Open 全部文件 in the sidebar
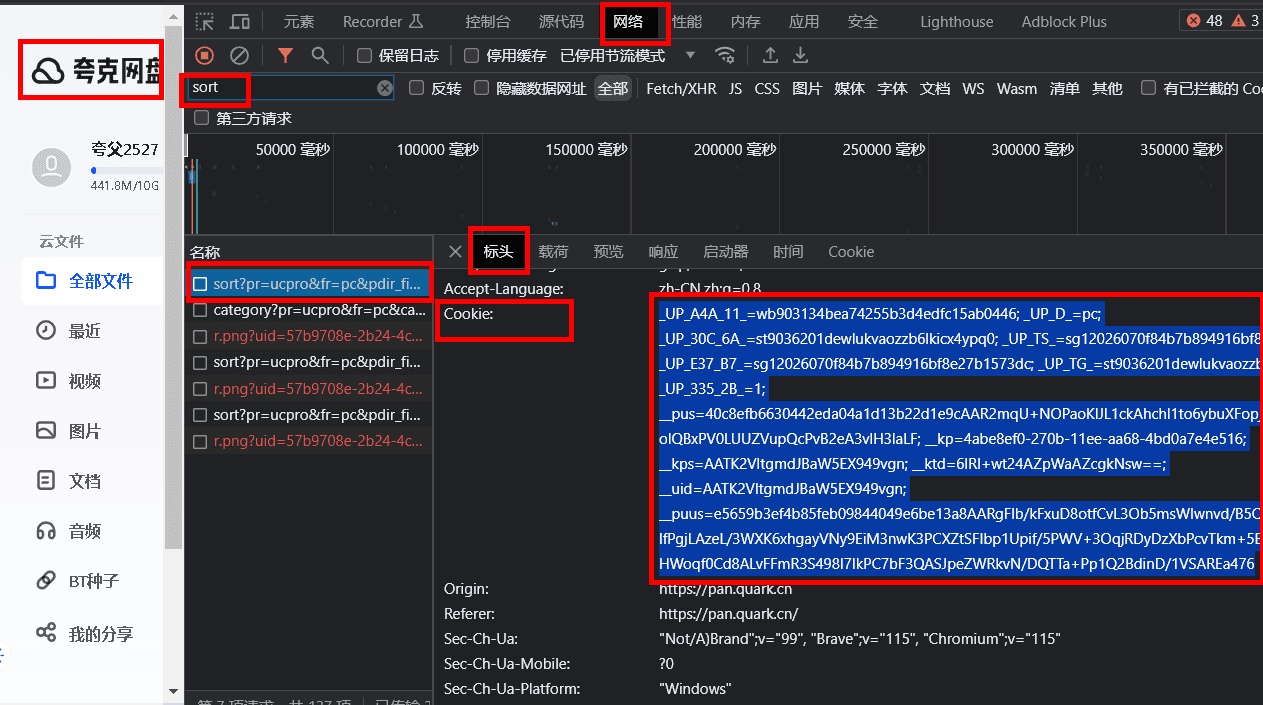Image resolution: width=1263 pixels, height=705 pixels. pyautogui.click(x=100, y=281)
